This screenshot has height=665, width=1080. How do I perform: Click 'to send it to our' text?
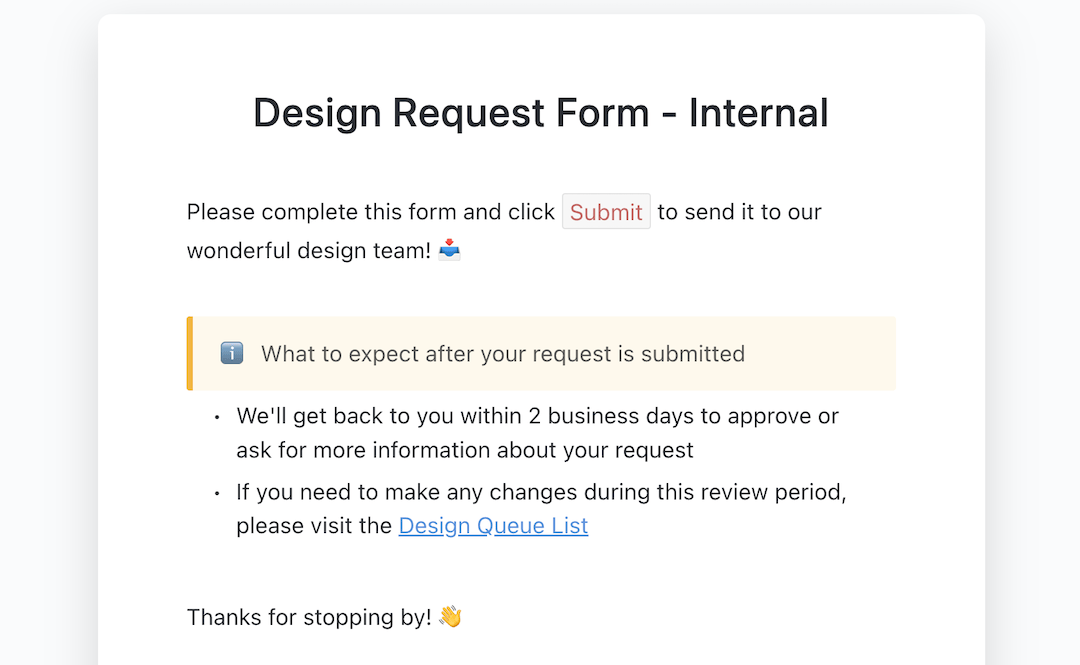(x=739, y=212)
